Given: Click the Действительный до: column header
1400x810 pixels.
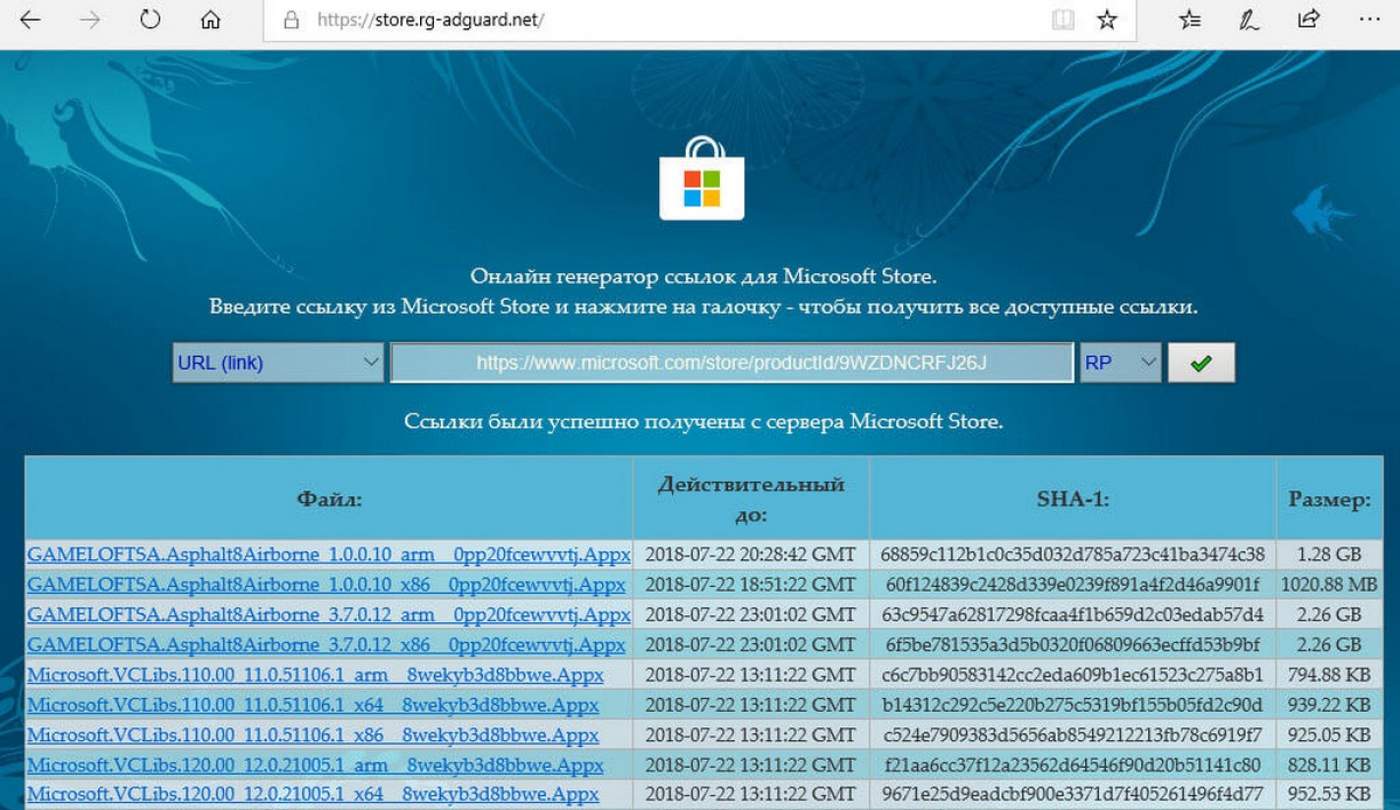Looking at the screenshot, I should (x=751, y=499).
